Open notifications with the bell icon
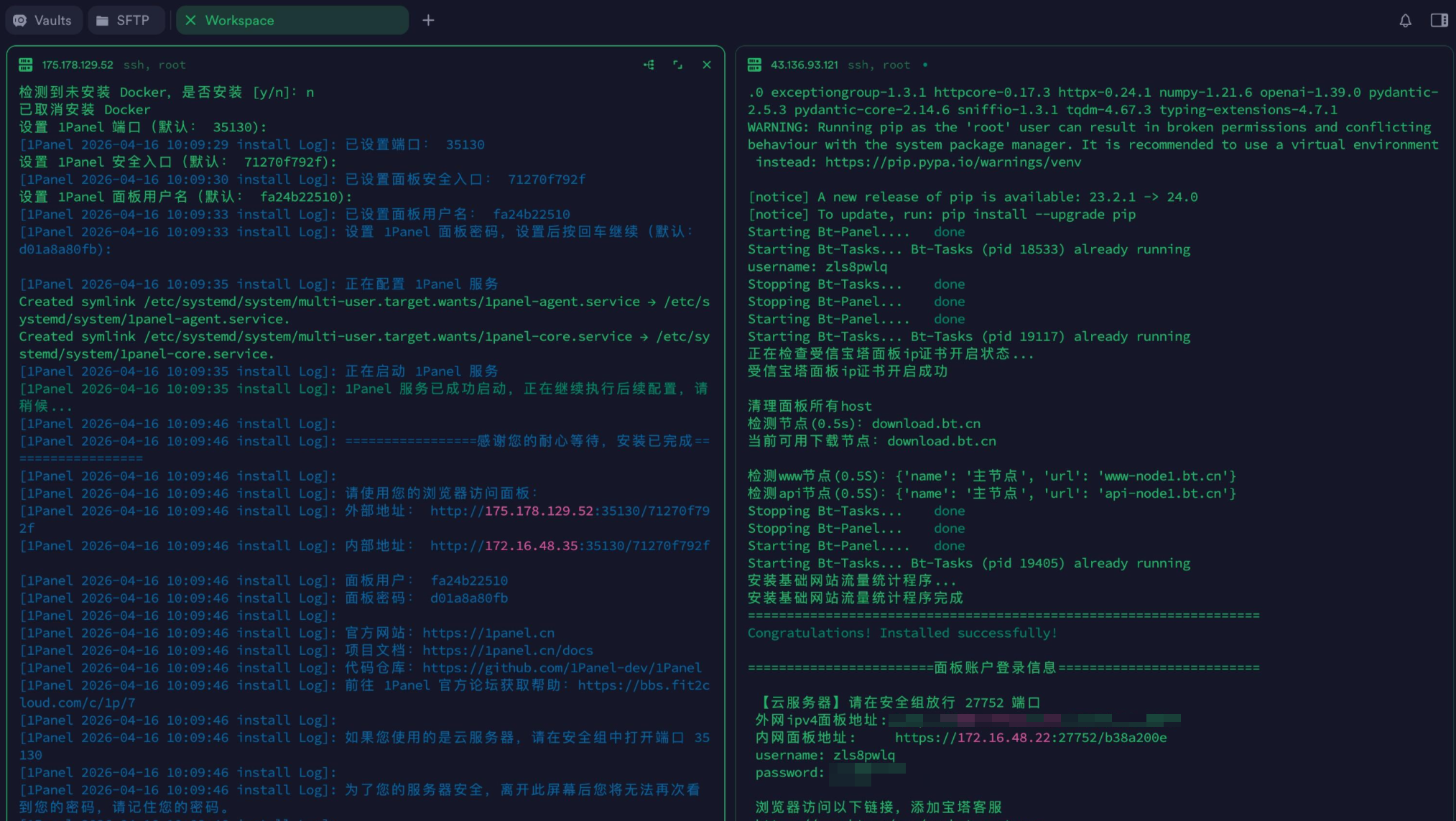Image resolution: width=1456 pixels, height=821 pixels. tap(1406, 20)
